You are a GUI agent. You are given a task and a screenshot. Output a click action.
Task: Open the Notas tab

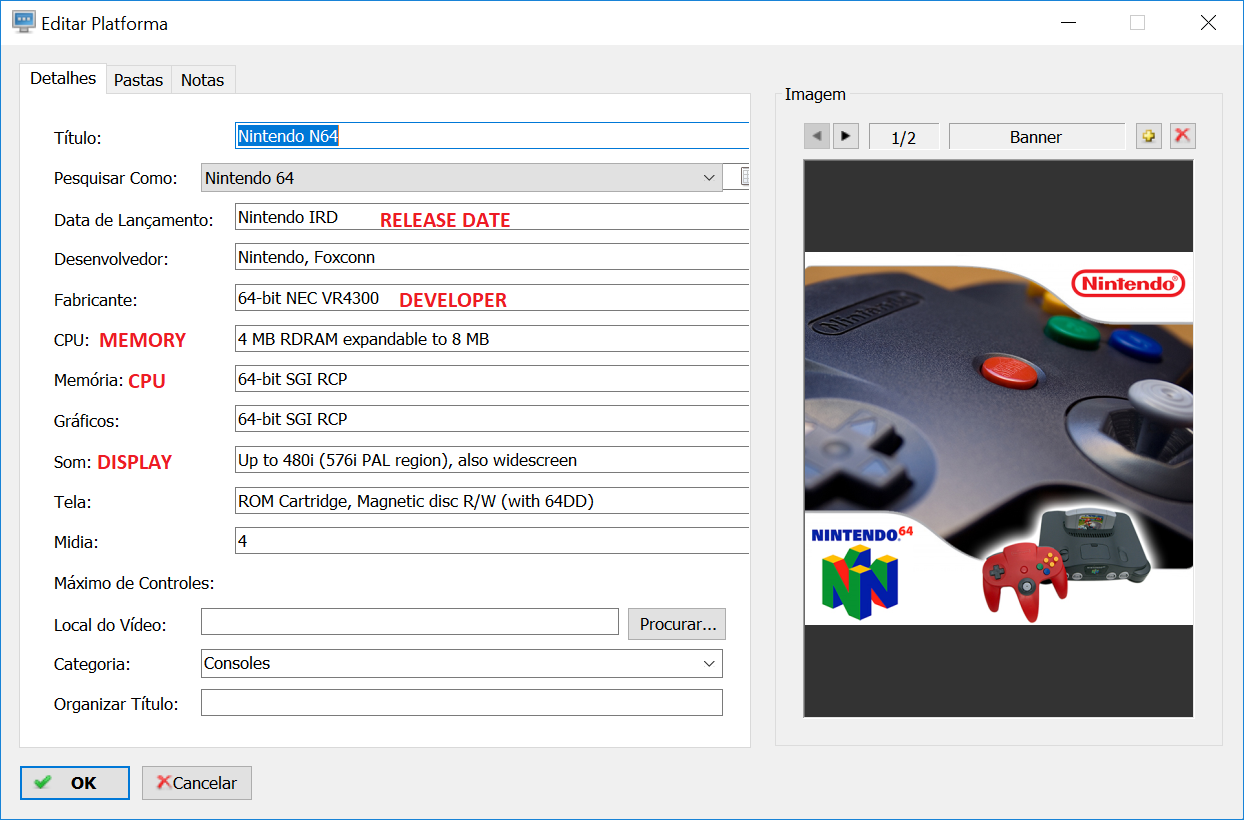[x=202, y=80]
